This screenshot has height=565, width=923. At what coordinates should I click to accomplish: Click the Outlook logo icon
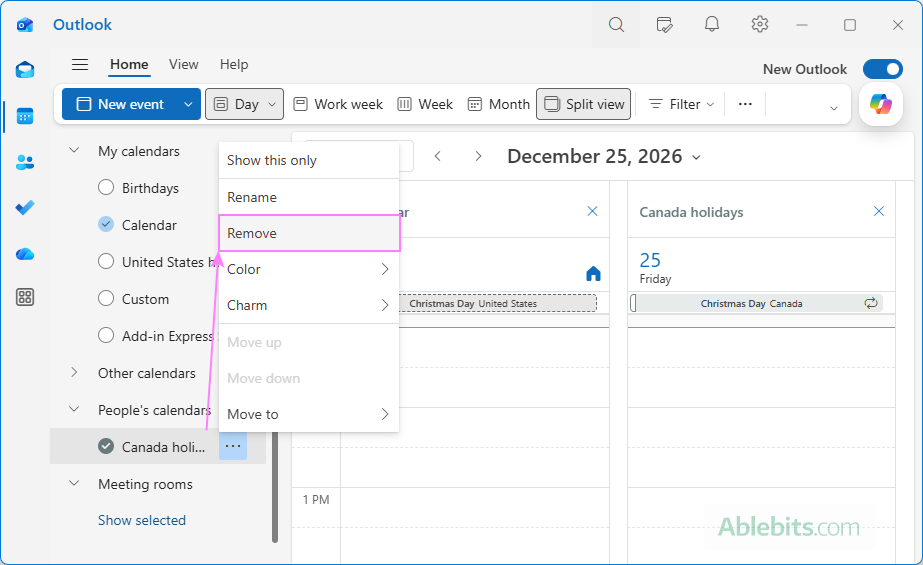25,25
